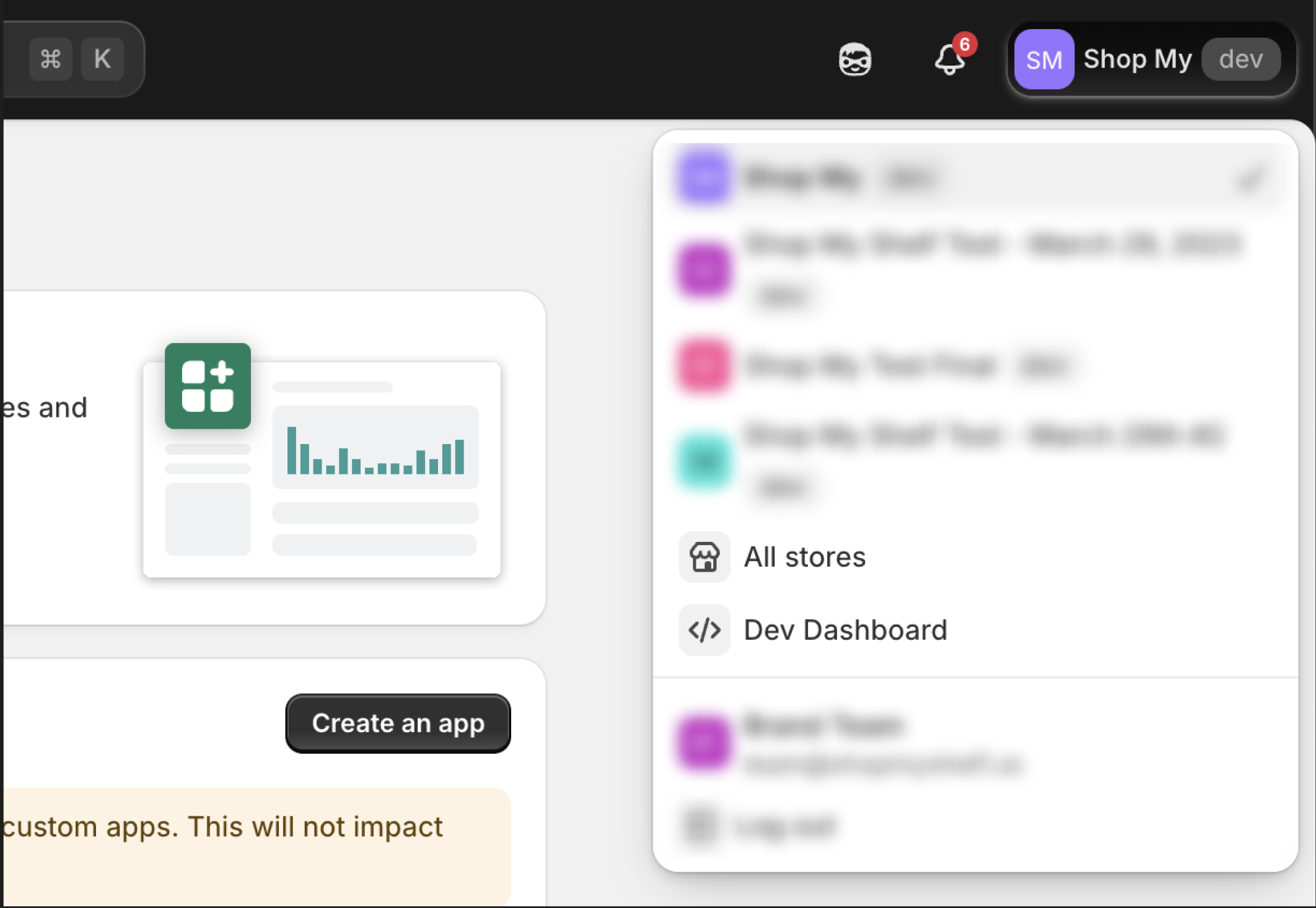Screen dimensions: 1316x908
Task: Click the teal store icon in the list
Action: 704,461
